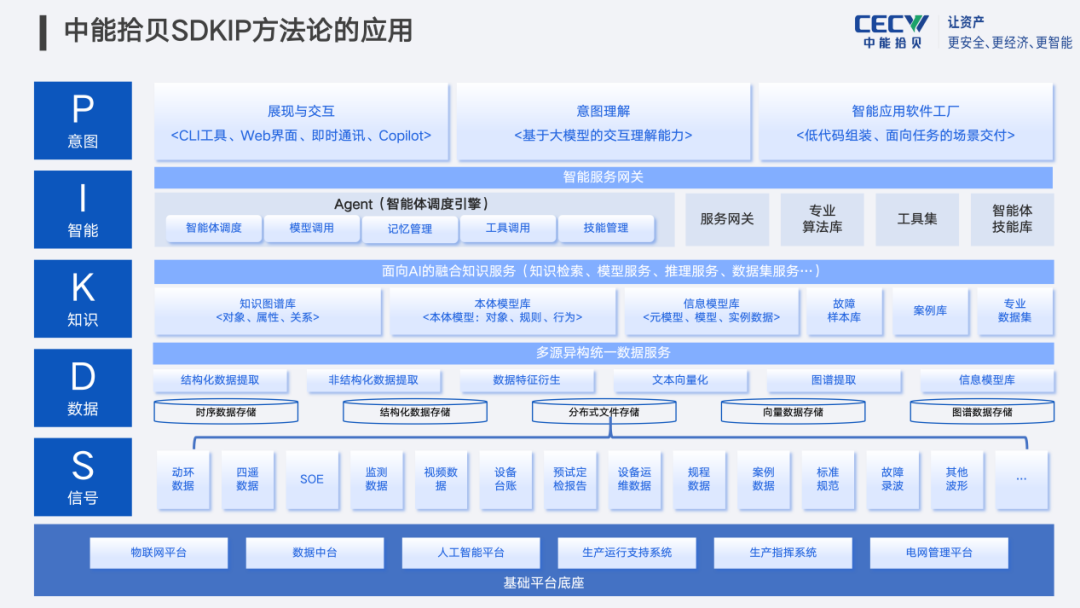
Task: Click the SOE signal tile
Action: [311, 479]
